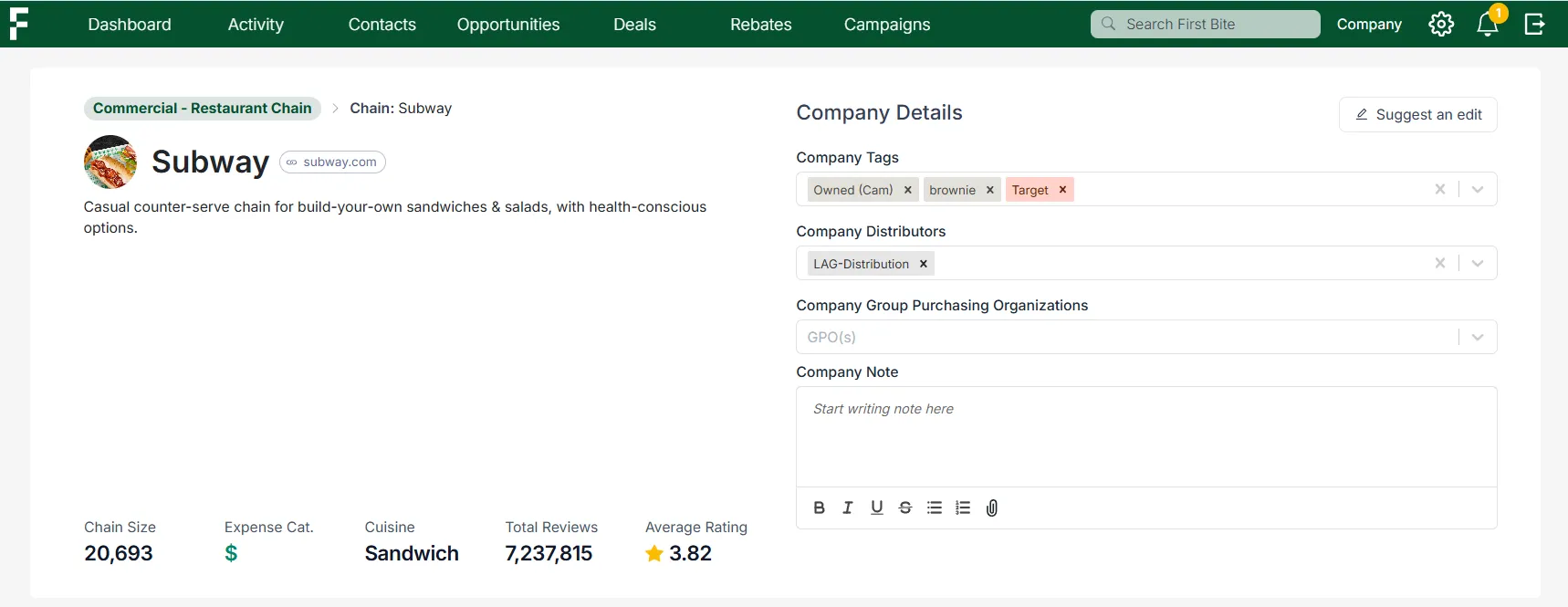Viewport: 1568px width, 607px height.
Task: Expand the Company Distributors dropdown
Action: pos(1478,263)
